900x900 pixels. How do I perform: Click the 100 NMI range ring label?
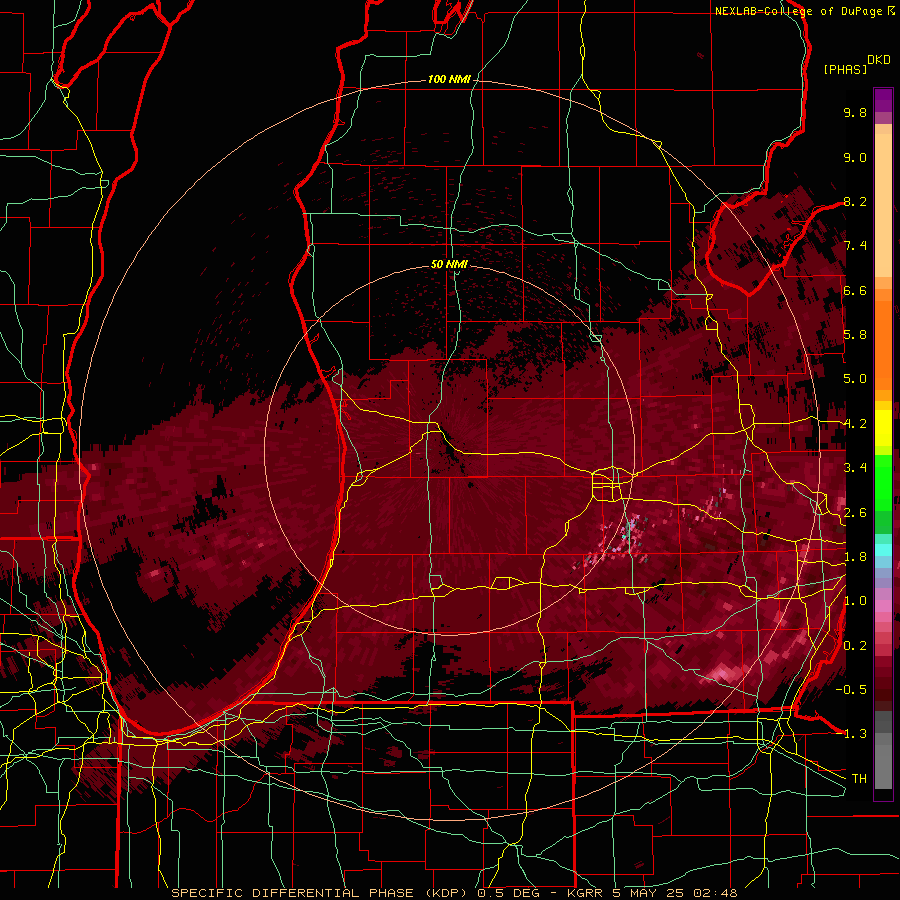(449, 79)
